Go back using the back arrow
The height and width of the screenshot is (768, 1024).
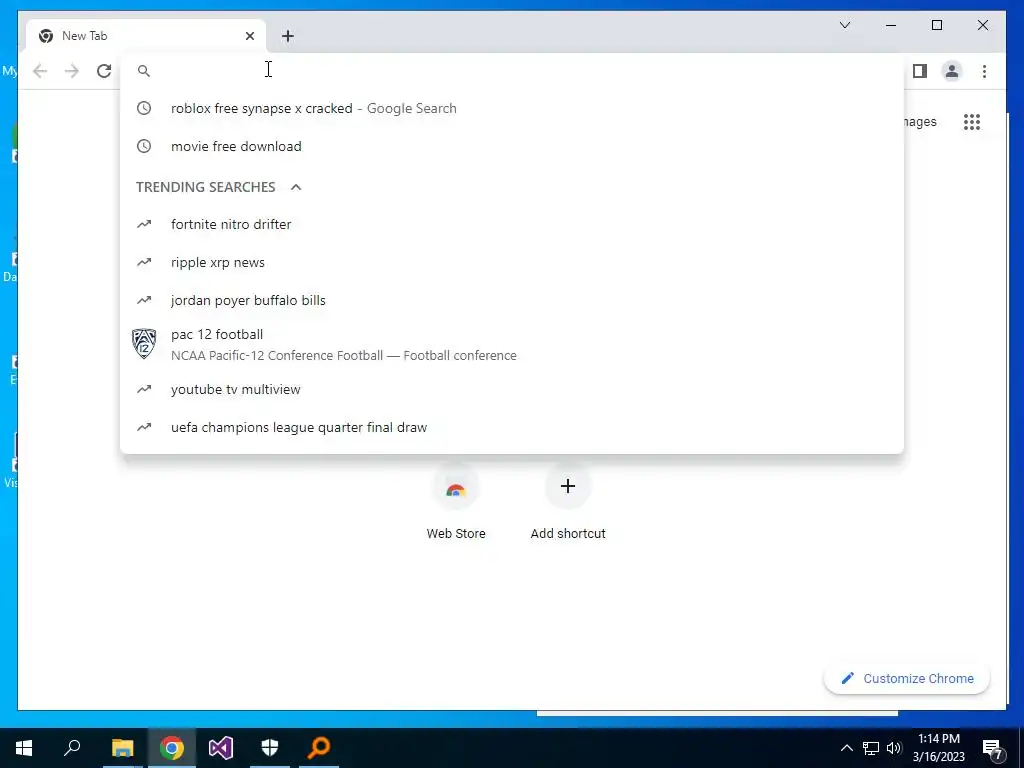[40, 71]
